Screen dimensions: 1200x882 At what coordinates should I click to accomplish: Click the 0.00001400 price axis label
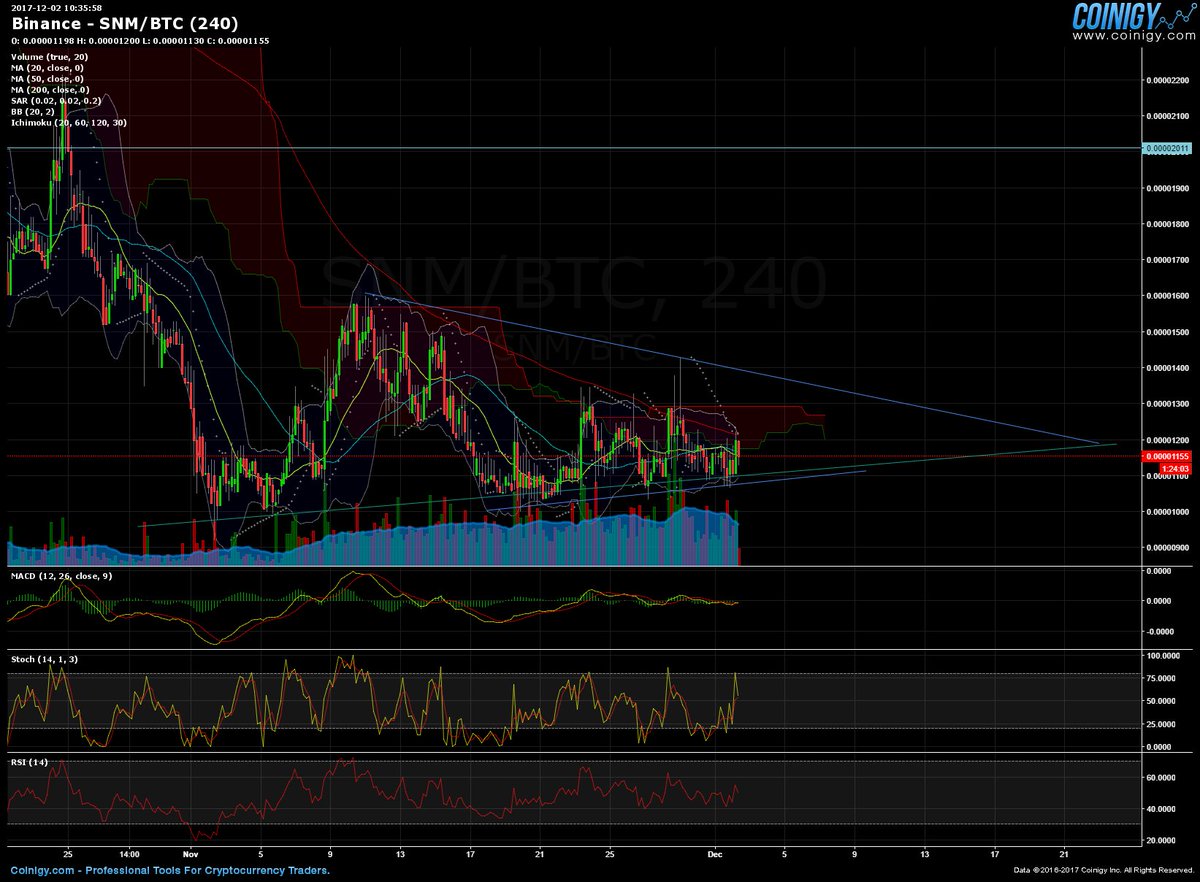point(1169,368)
